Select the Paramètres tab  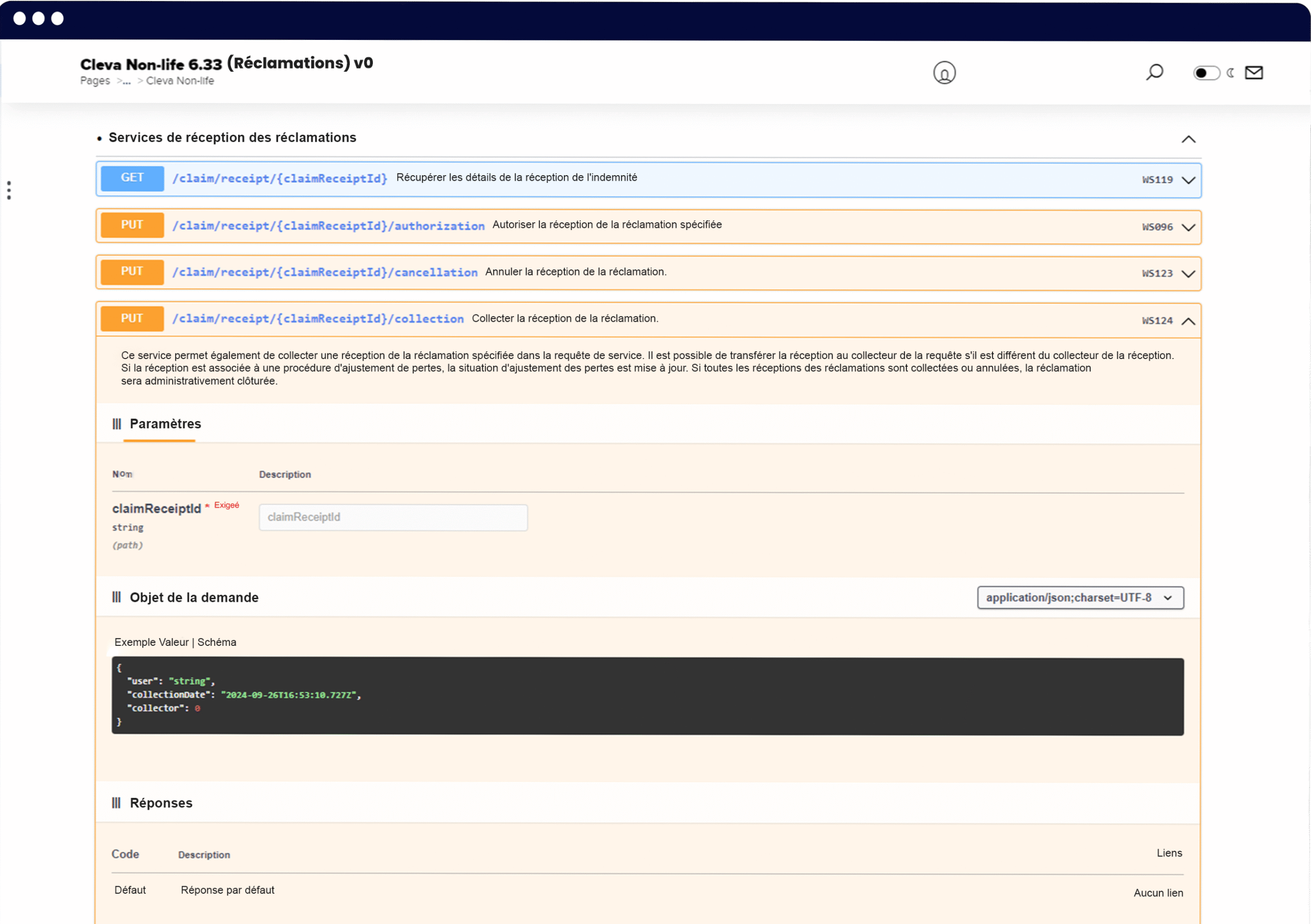click(x=165, y=424)
